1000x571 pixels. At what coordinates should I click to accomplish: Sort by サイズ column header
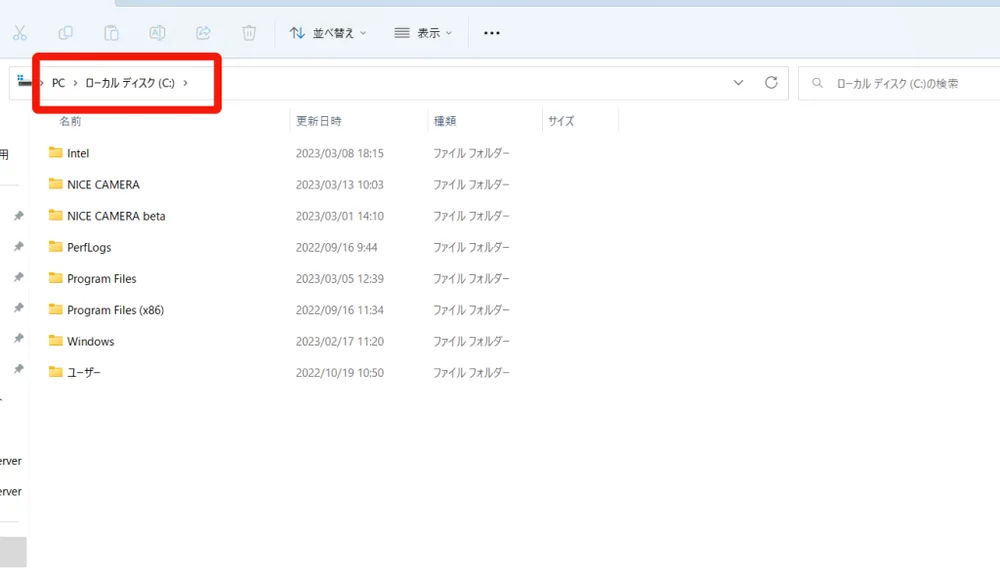pyautogui.click(x=561, y=121)
